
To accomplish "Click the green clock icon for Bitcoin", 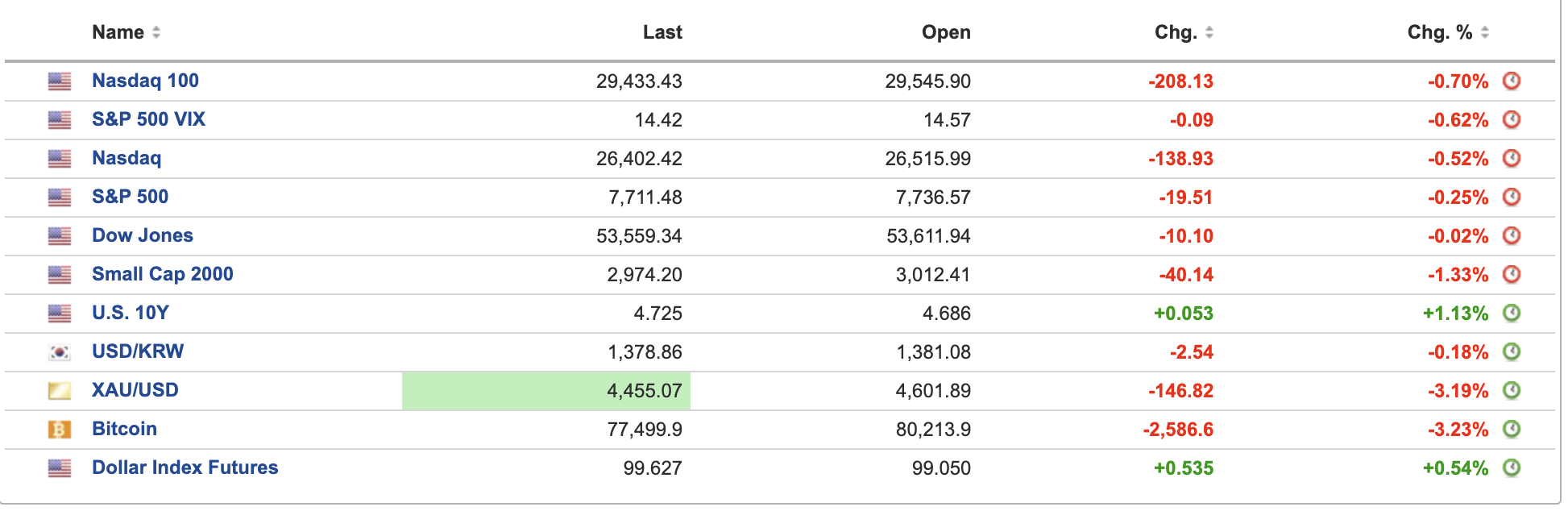I will coord(1512,429).
